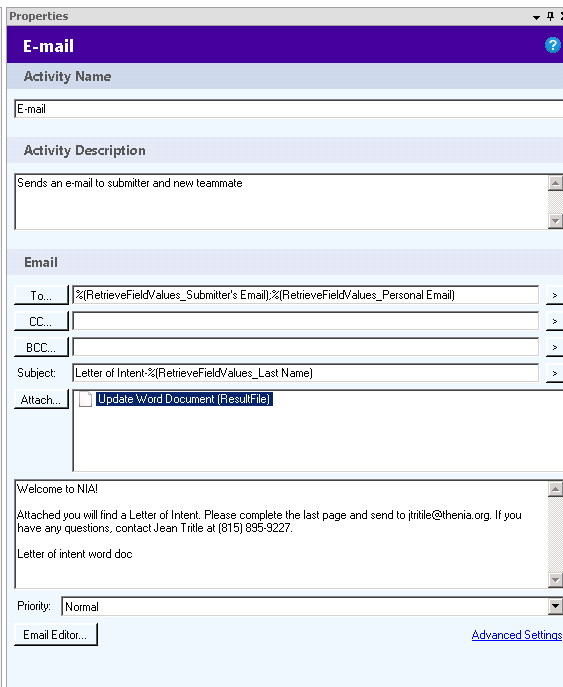Pin the Properties panel with pushpin icon
Screen dimensions: 563x687
pyautogui.click(x=550, y=17)
